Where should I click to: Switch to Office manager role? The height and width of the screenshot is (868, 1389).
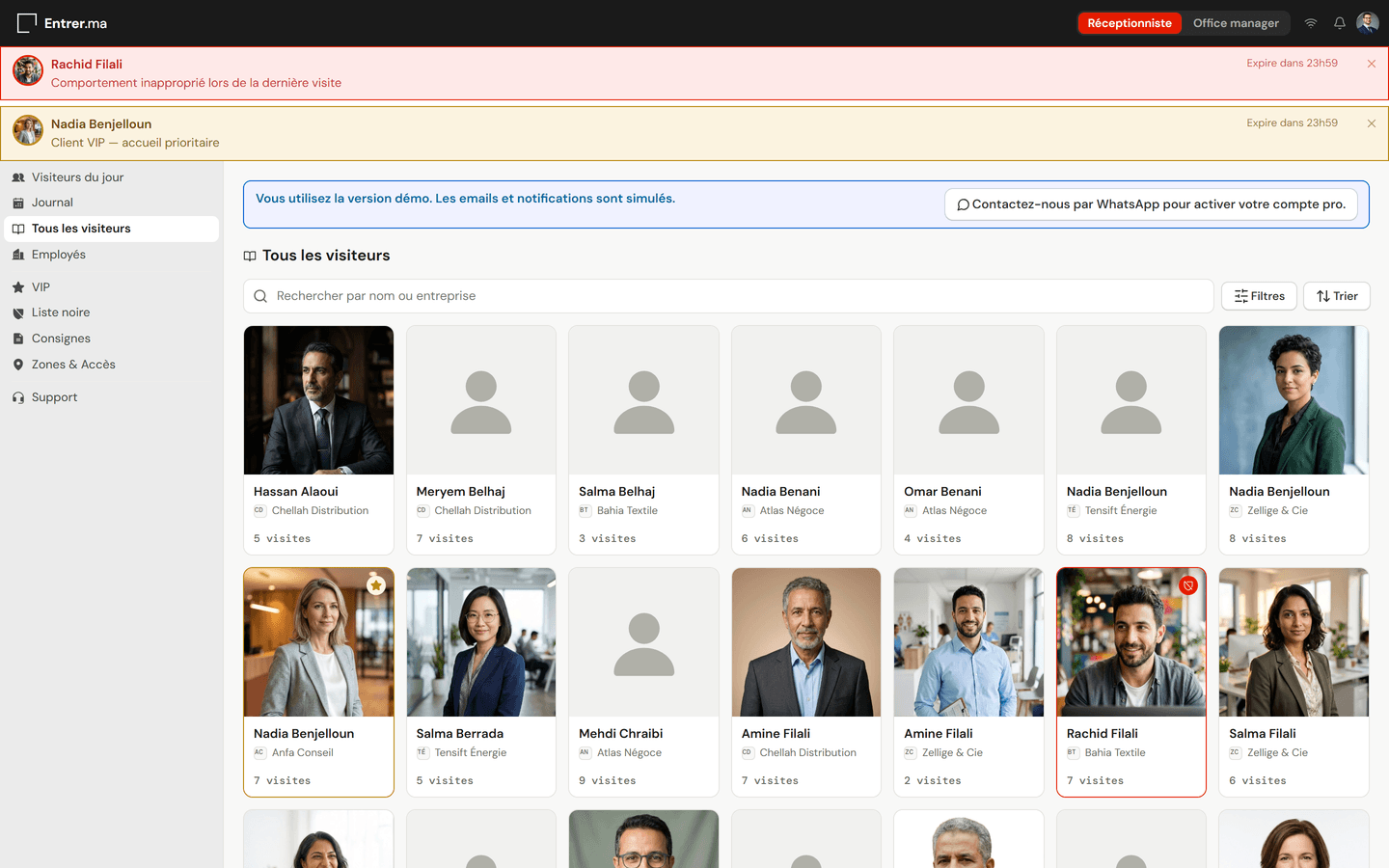[x=1236, y=23]
